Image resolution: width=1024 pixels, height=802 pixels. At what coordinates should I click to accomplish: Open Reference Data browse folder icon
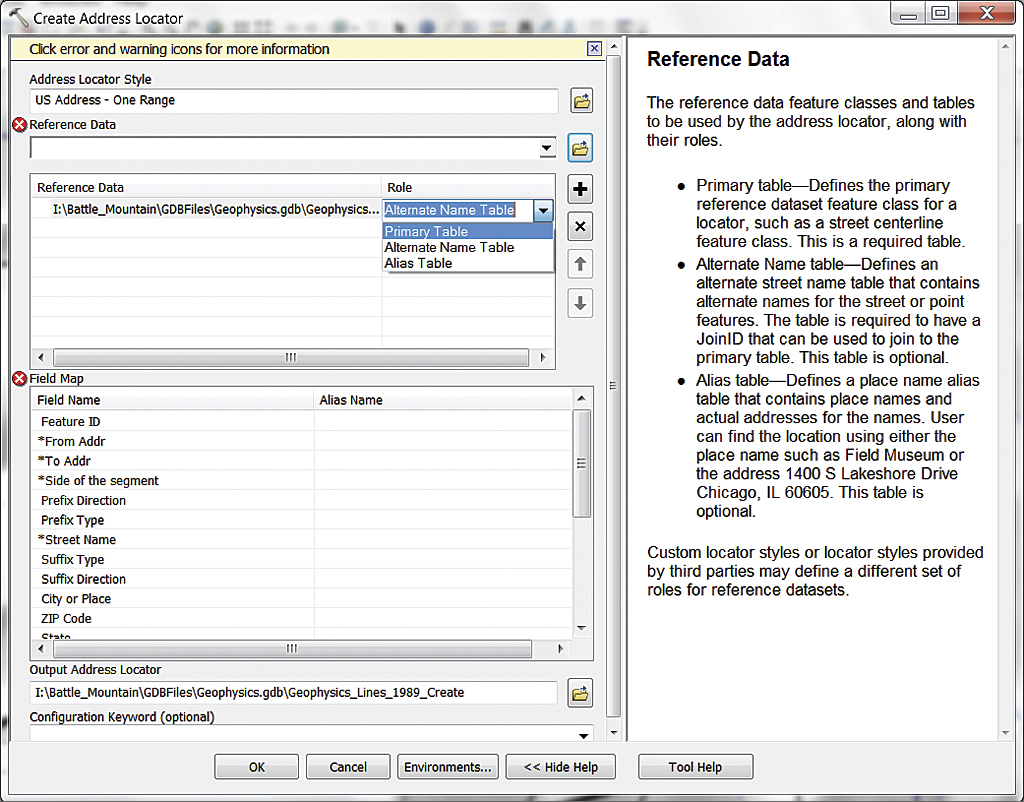580,148
